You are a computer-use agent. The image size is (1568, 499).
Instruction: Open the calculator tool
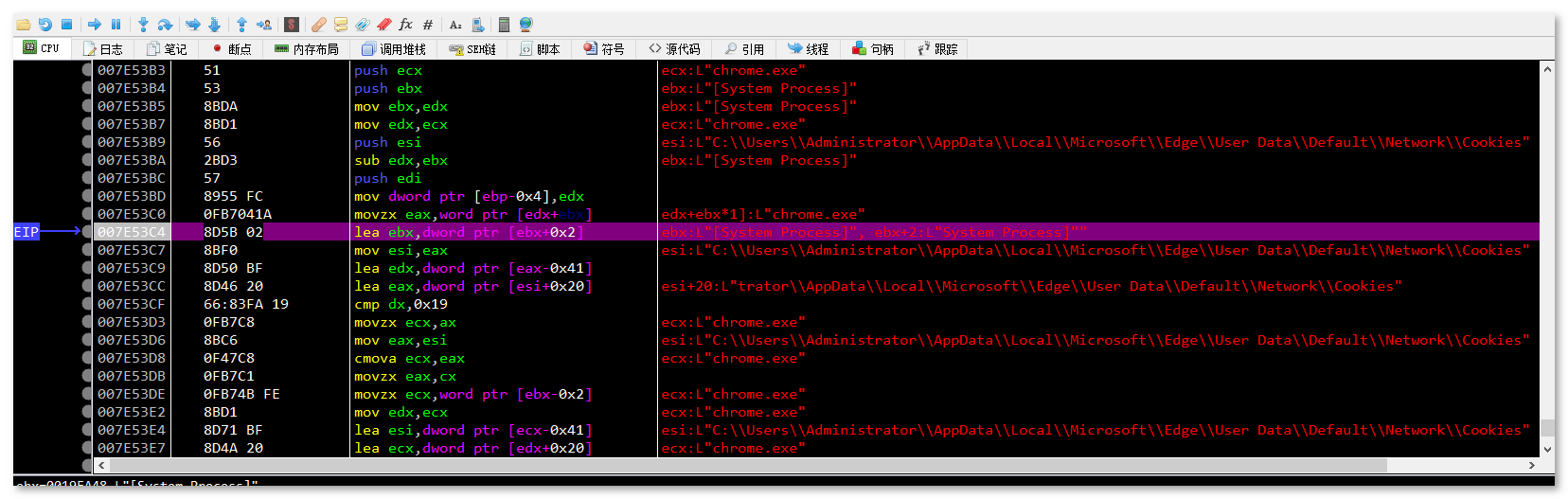coord(504,25)
